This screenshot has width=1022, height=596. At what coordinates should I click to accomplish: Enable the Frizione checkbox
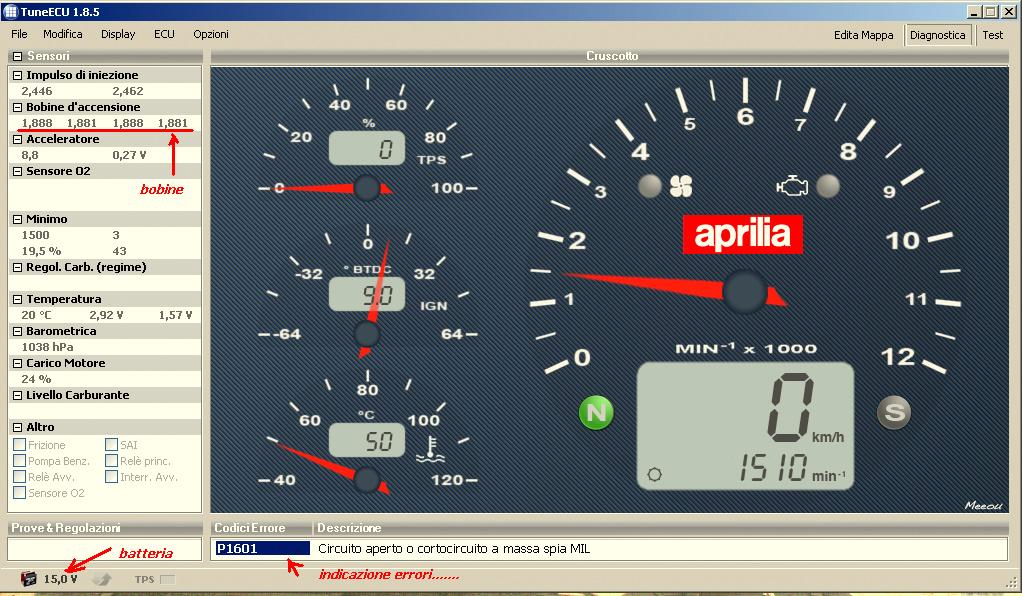point(20,445)
